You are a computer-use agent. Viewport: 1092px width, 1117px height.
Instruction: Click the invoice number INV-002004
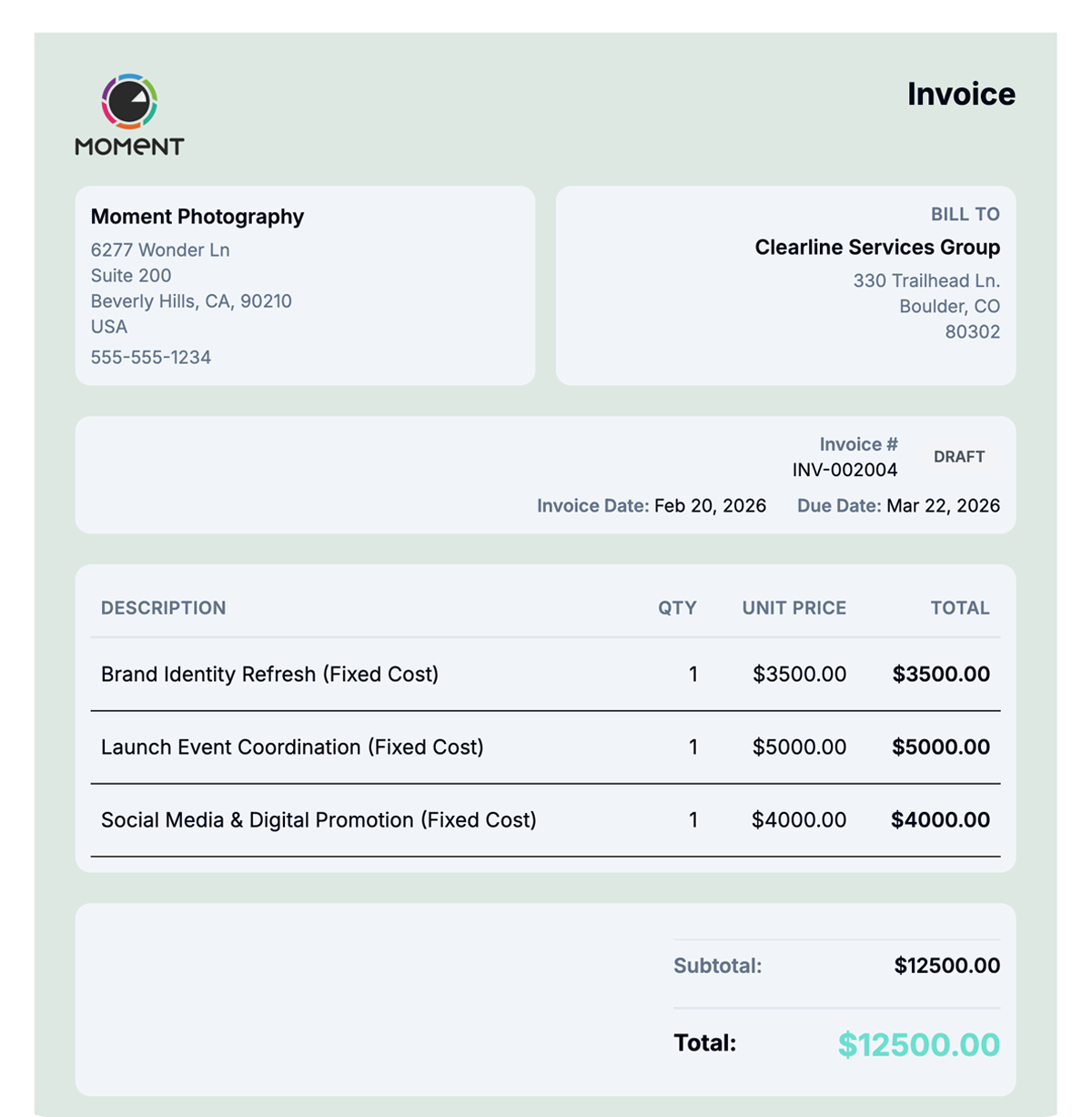[844, 470]
